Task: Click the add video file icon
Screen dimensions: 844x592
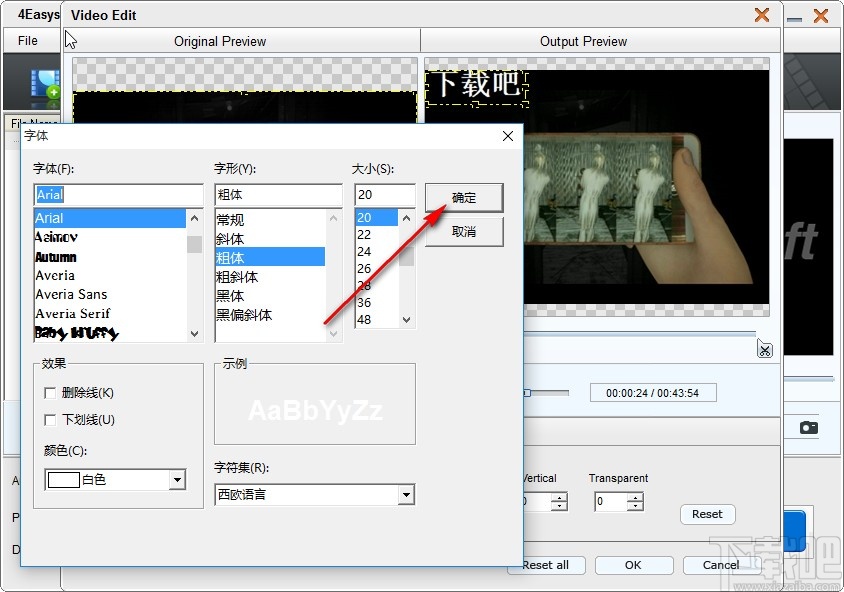Action: [x=45, y=83]
